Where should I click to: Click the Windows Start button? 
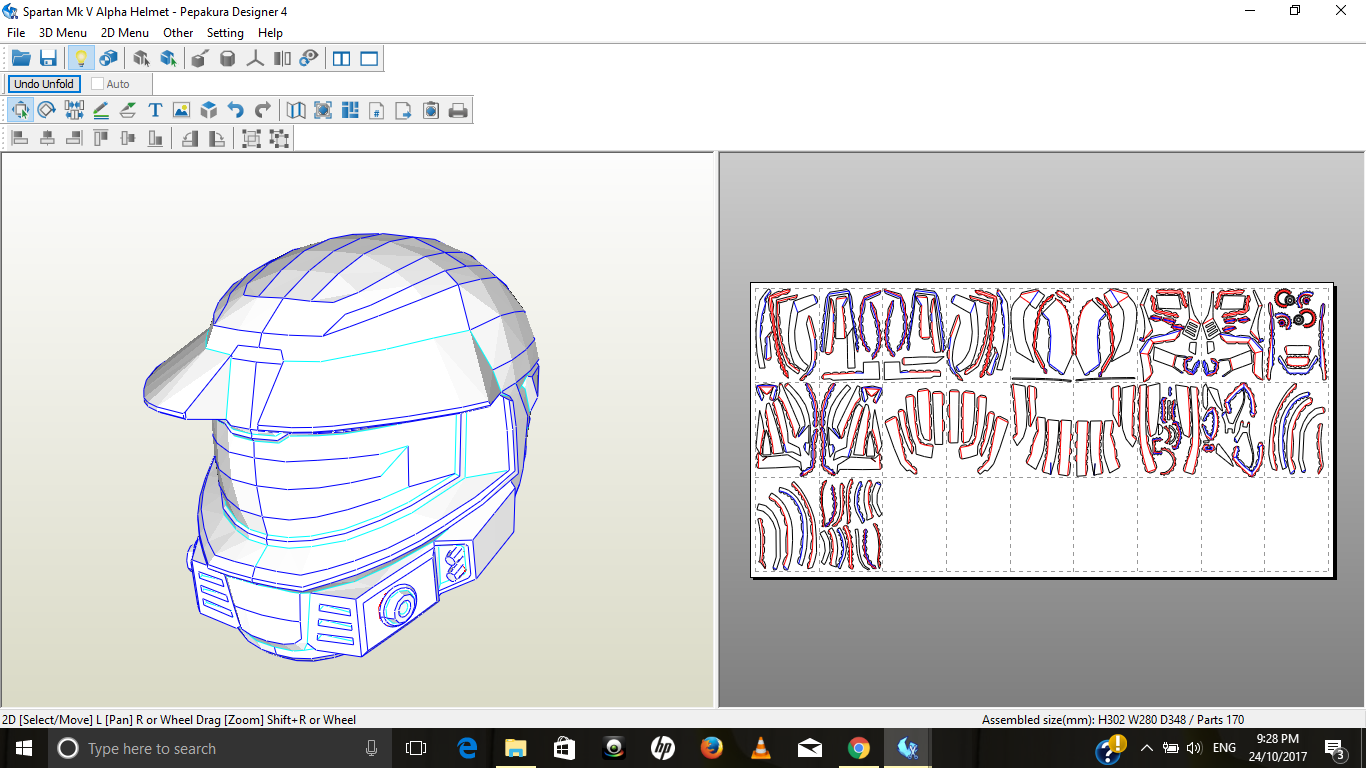tap(24, 748)
